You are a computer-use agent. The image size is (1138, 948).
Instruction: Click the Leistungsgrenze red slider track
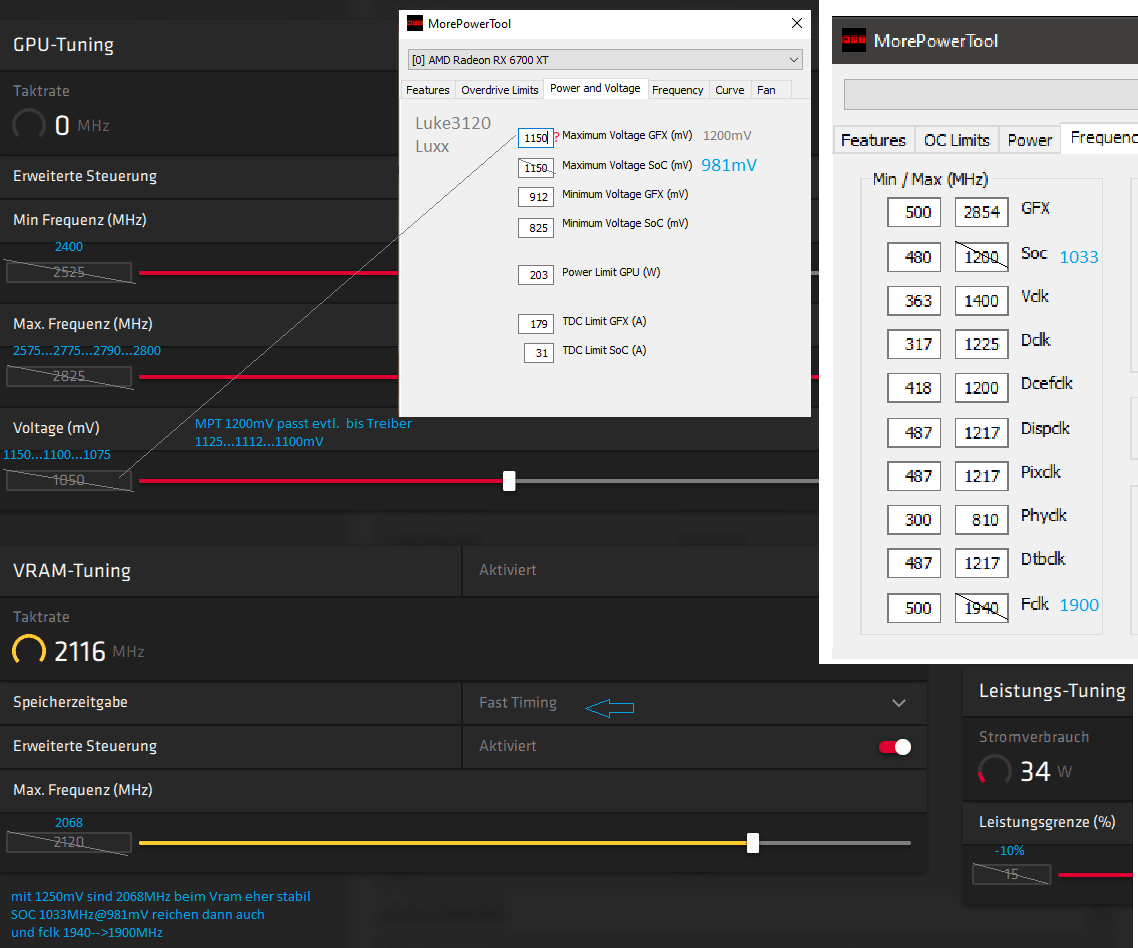point(1097,875)
